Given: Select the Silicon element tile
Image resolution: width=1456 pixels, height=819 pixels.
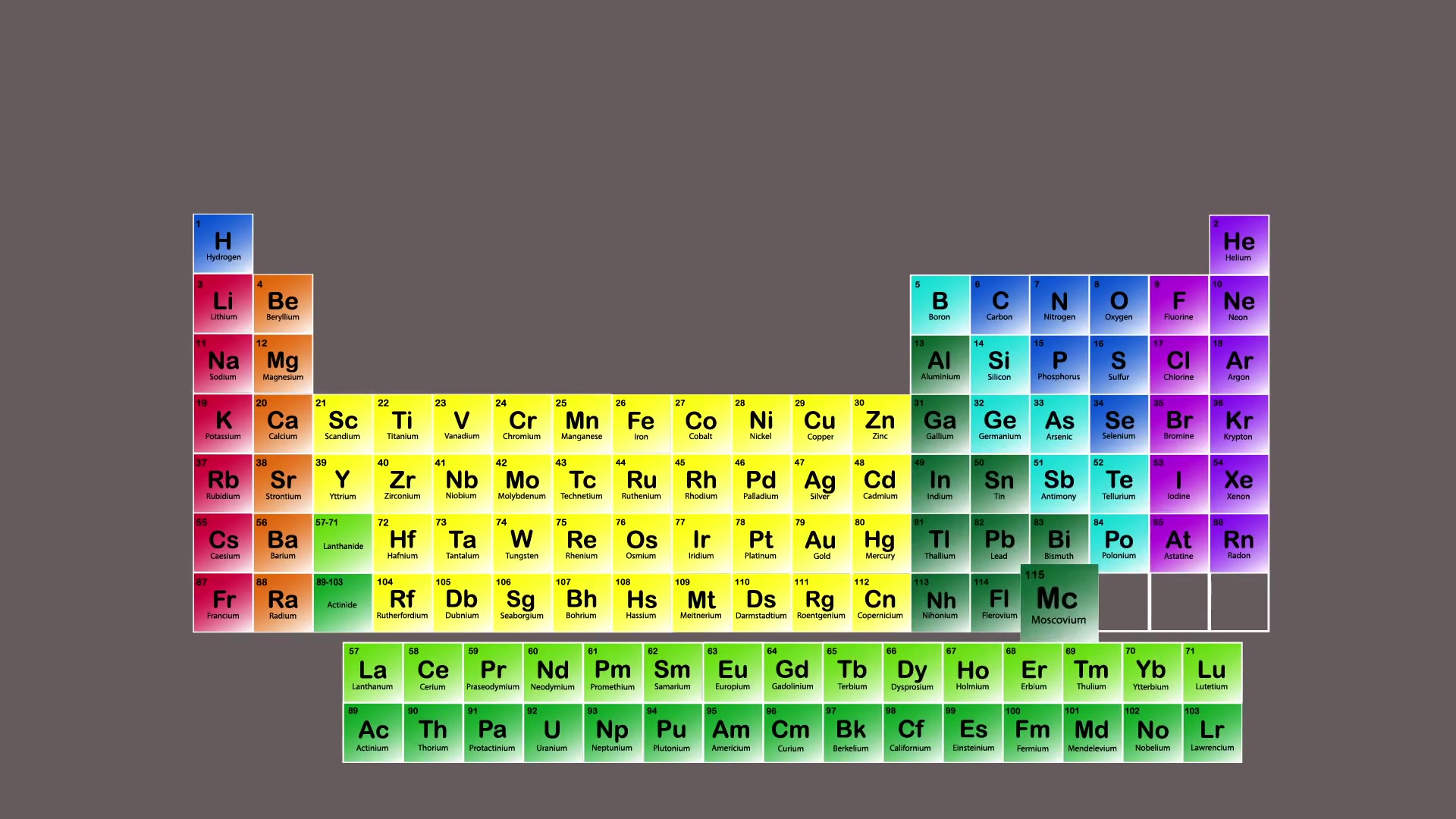Looking at the screenshot, I should (x=999, y=364).
